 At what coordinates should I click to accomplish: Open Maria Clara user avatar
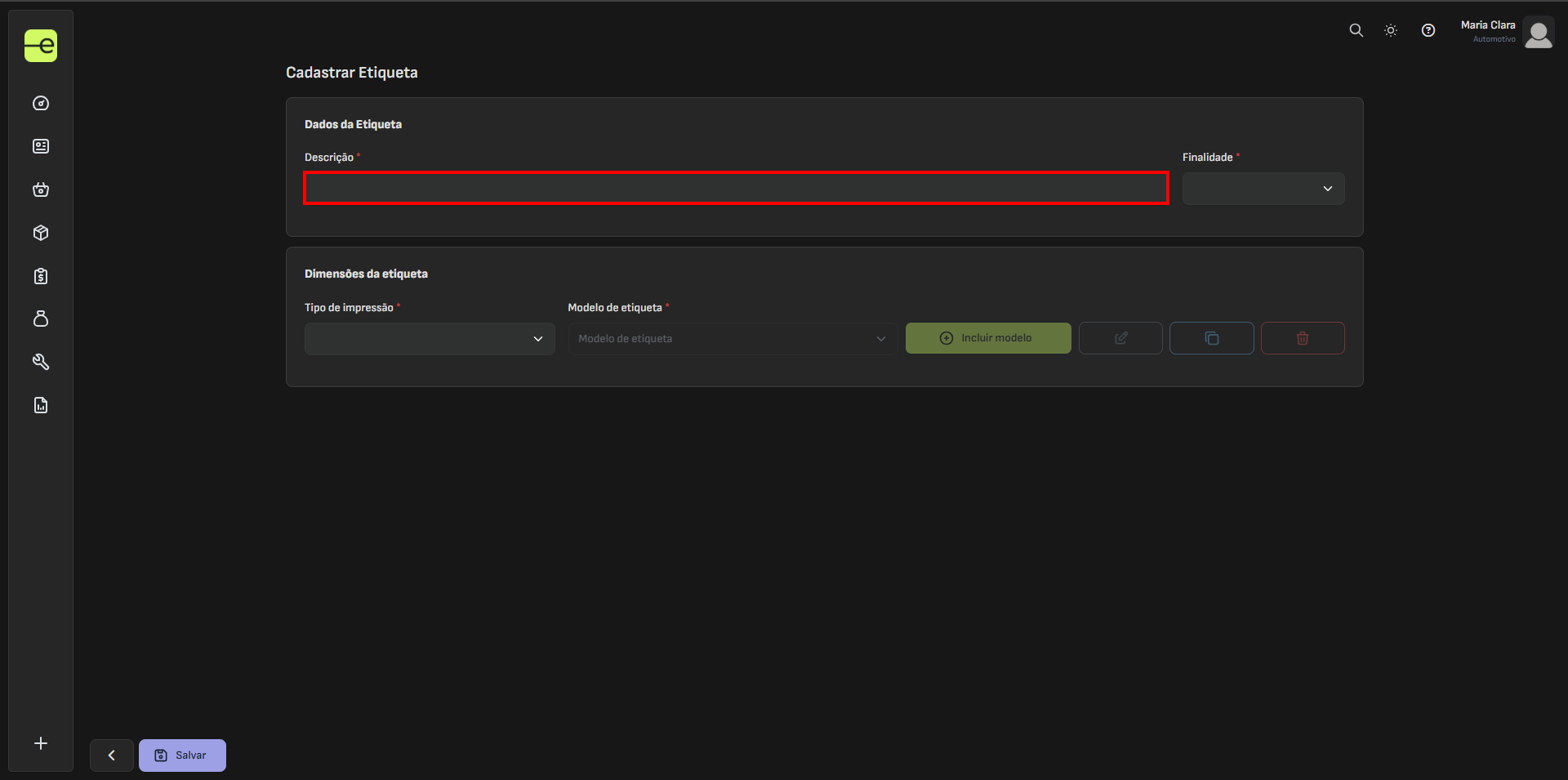[x=1539, y=33]
